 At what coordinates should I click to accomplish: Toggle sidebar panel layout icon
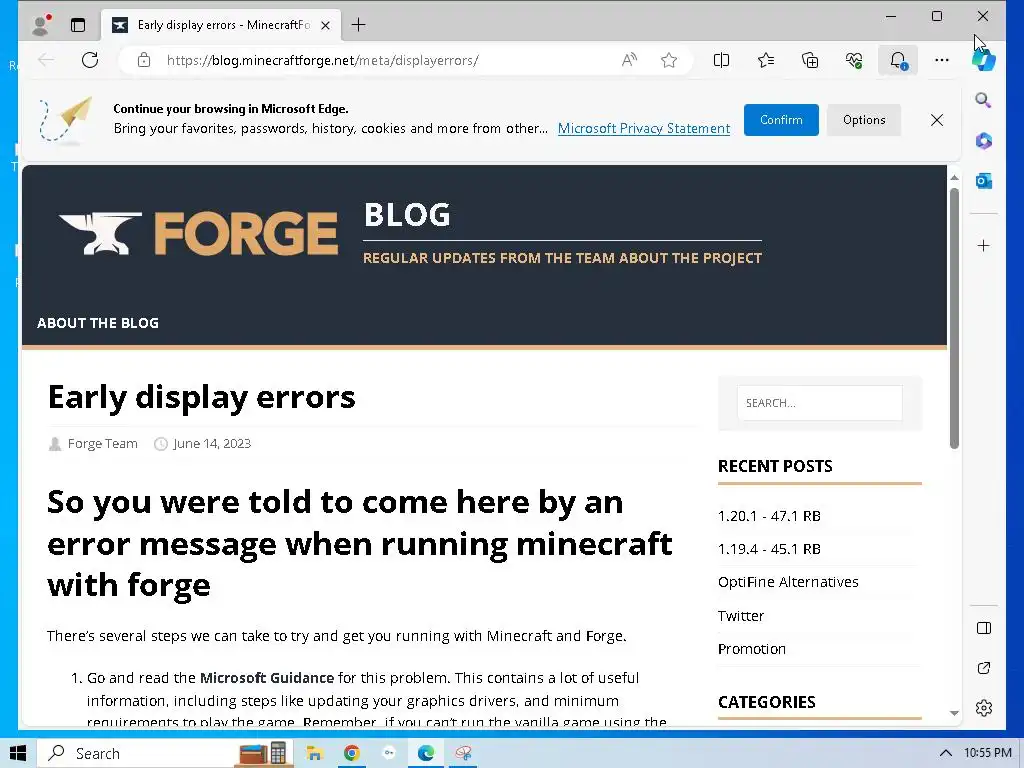click(984, 628)
